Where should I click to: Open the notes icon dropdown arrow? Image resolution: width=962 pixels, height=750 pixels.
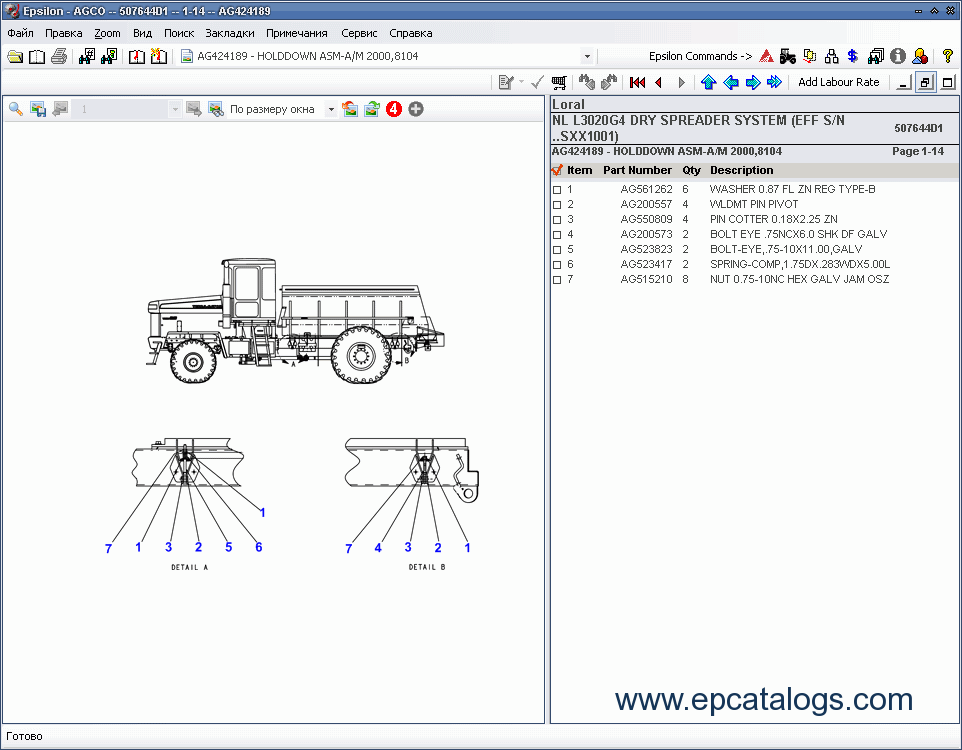521,82
